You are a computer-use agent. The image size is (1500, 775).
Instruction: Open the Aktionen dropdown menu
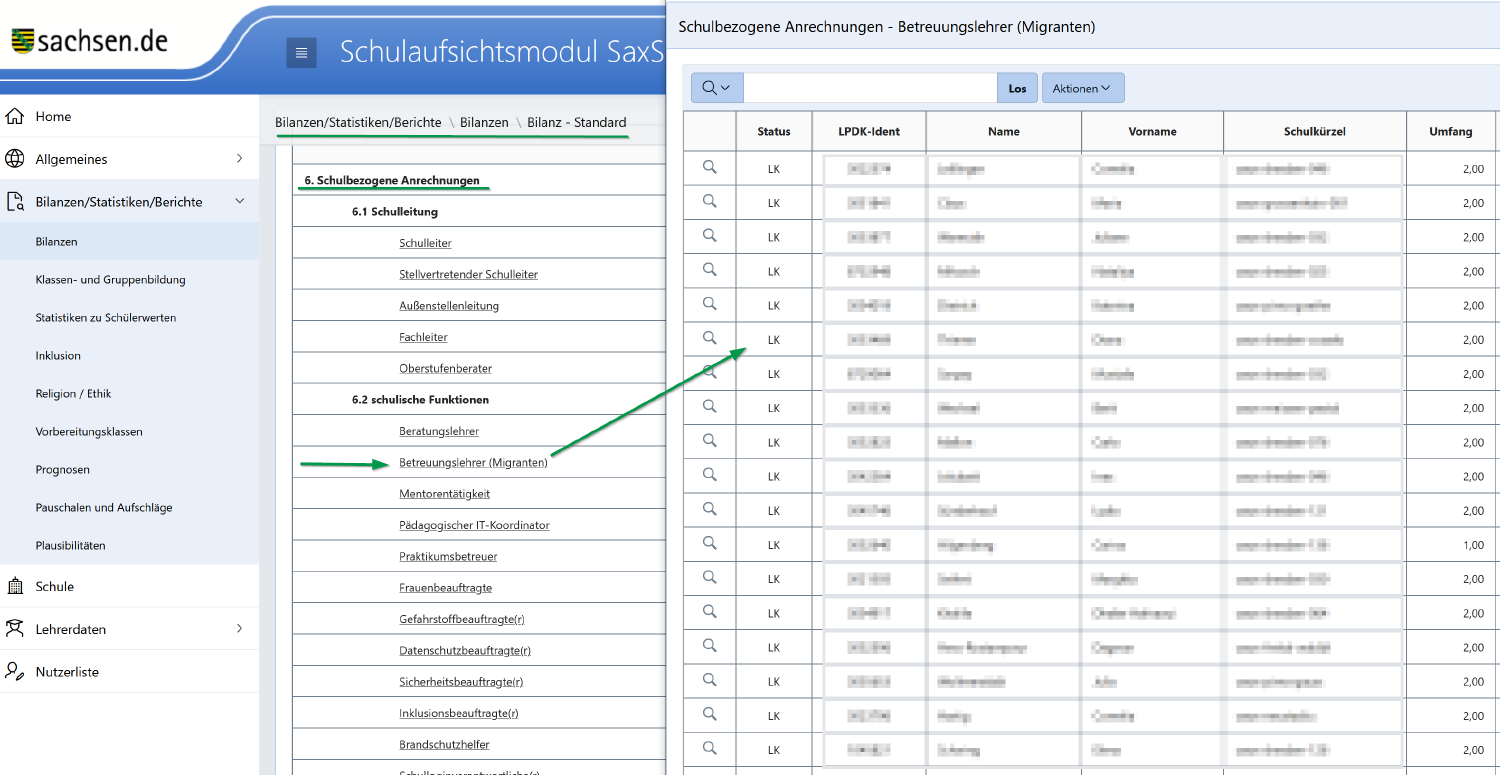click(1082, 88)
